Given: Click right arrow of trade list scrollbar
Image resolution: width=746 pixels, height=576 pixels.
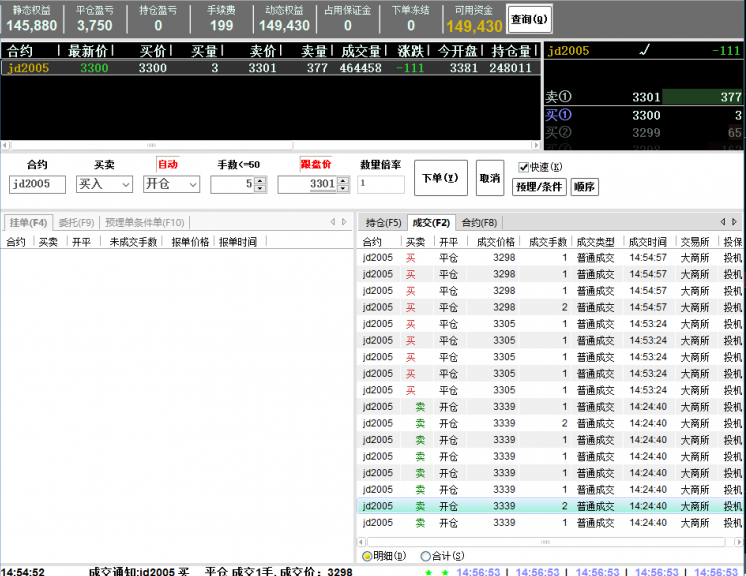Looking at the screenshot, I should coord(739,542).
